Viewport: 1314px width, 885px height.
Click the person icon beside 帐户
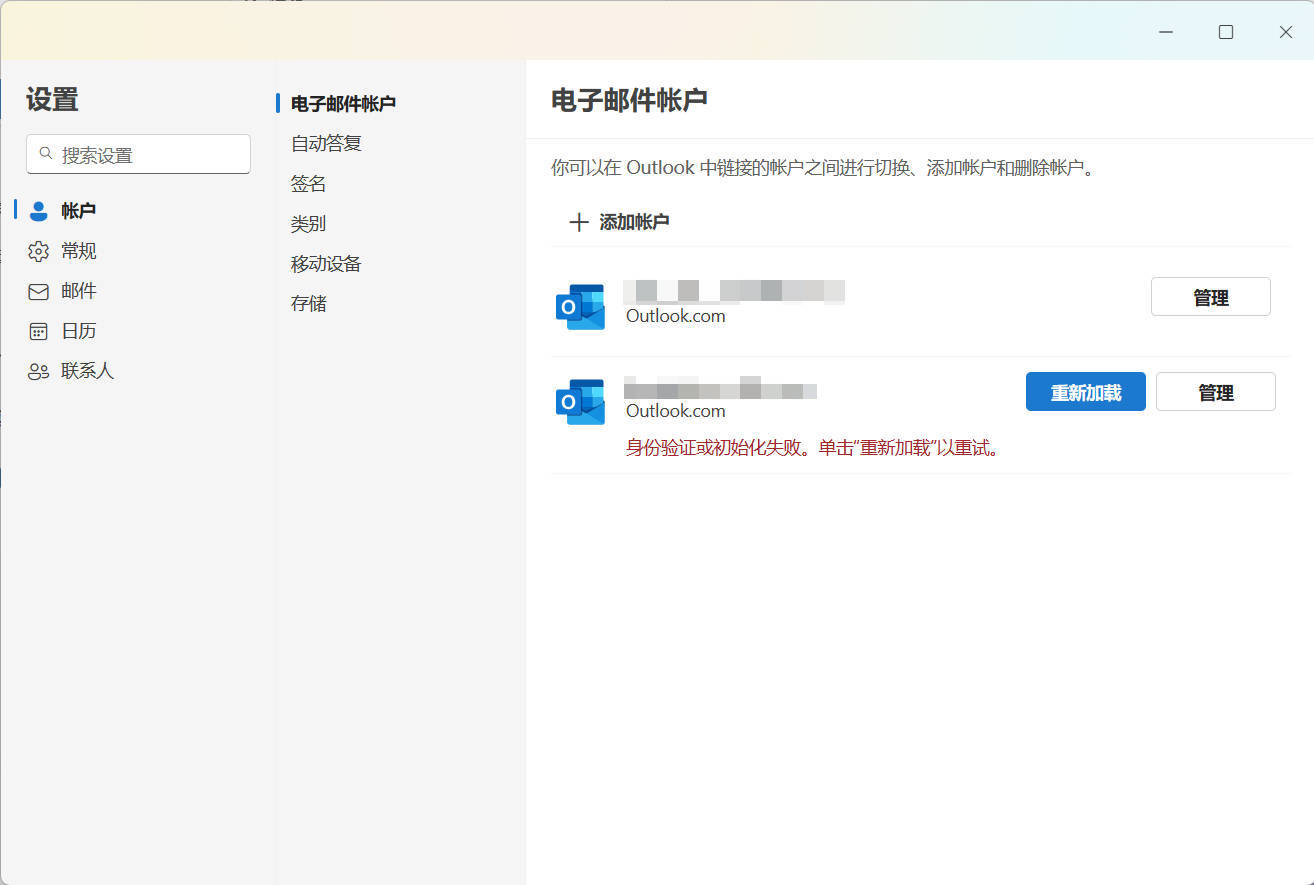39,211
